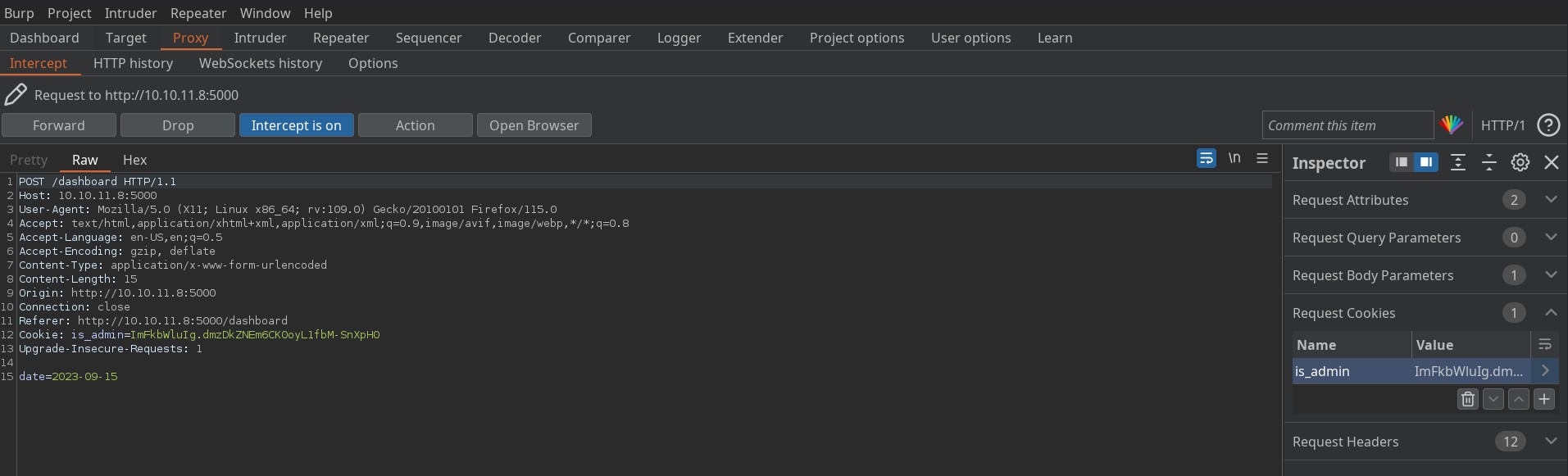Expand Request Body Parameters section
Screen dimensions: 1568x476
pos(1551,274)
